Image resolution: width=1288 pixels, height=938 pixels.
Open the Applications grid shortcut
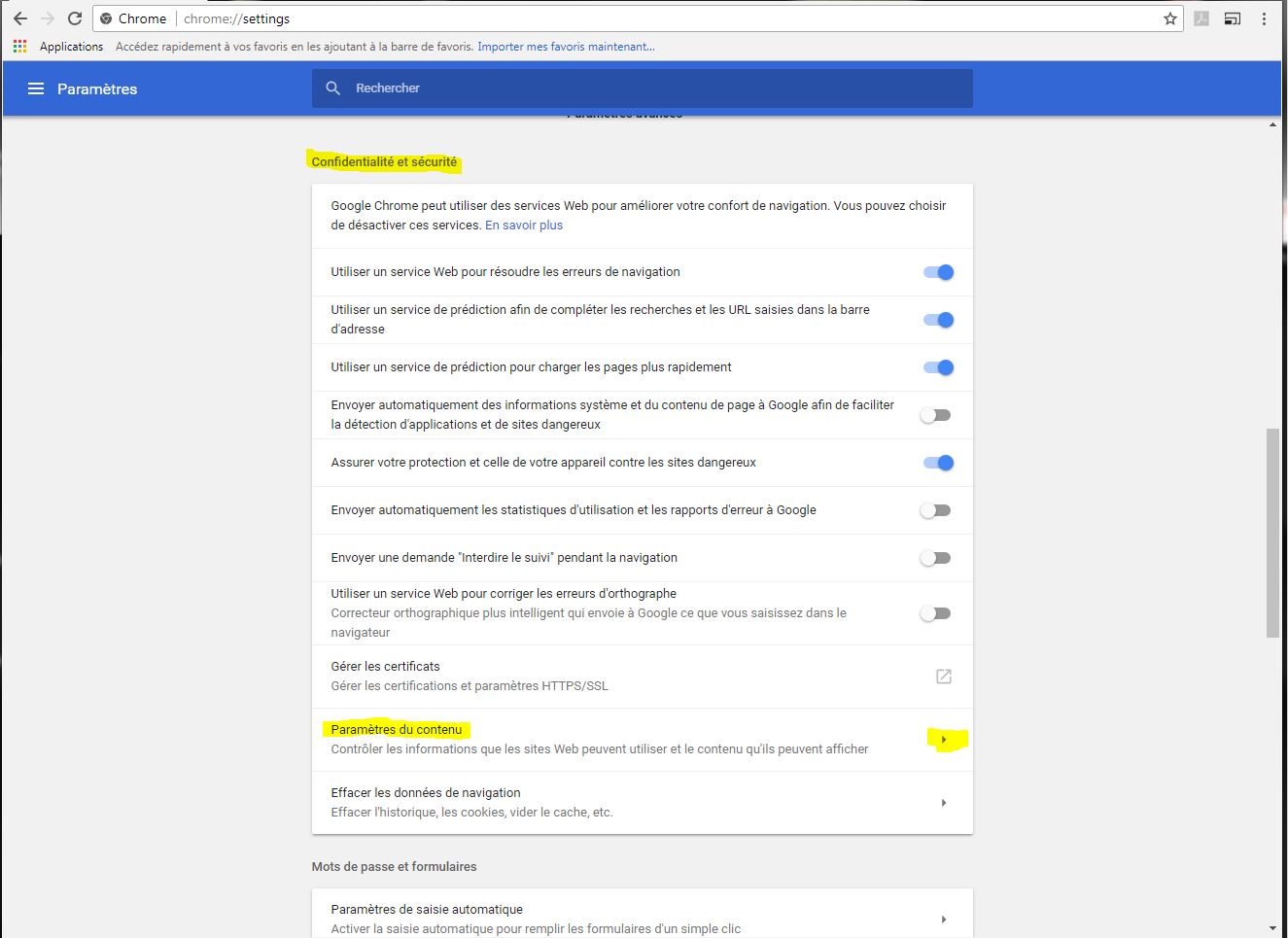coord(19,46)
